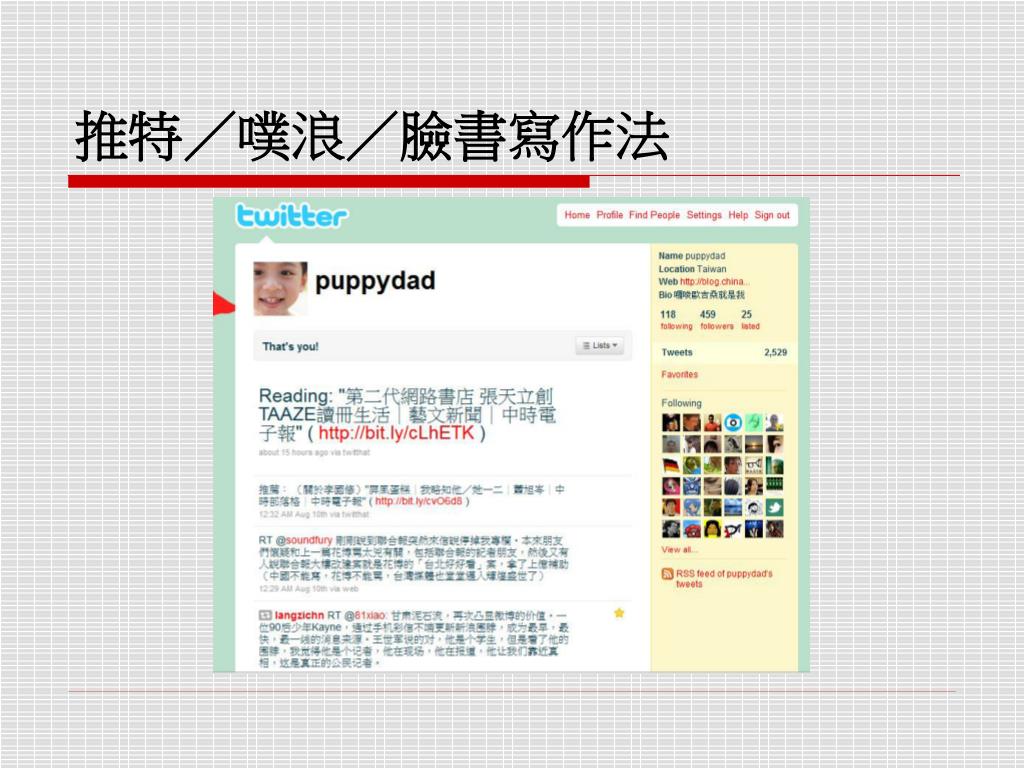Click the blue sky and water avatar in Following

pyautogui.click(x=733, y=507)
